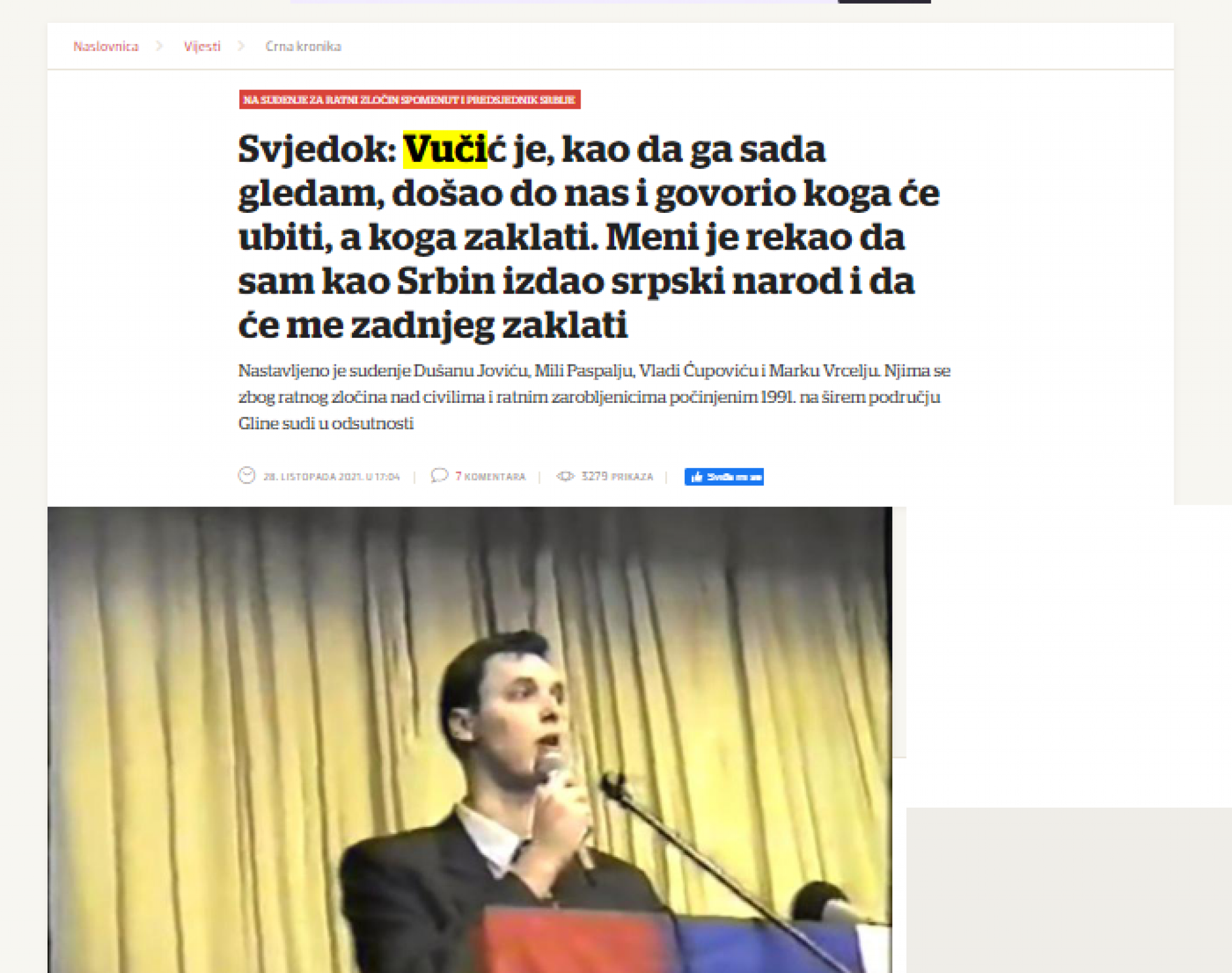Click the red kicker banner above the headline
Image resolution: width=1232 pixels, height=973 pixels.
point(411,101)
